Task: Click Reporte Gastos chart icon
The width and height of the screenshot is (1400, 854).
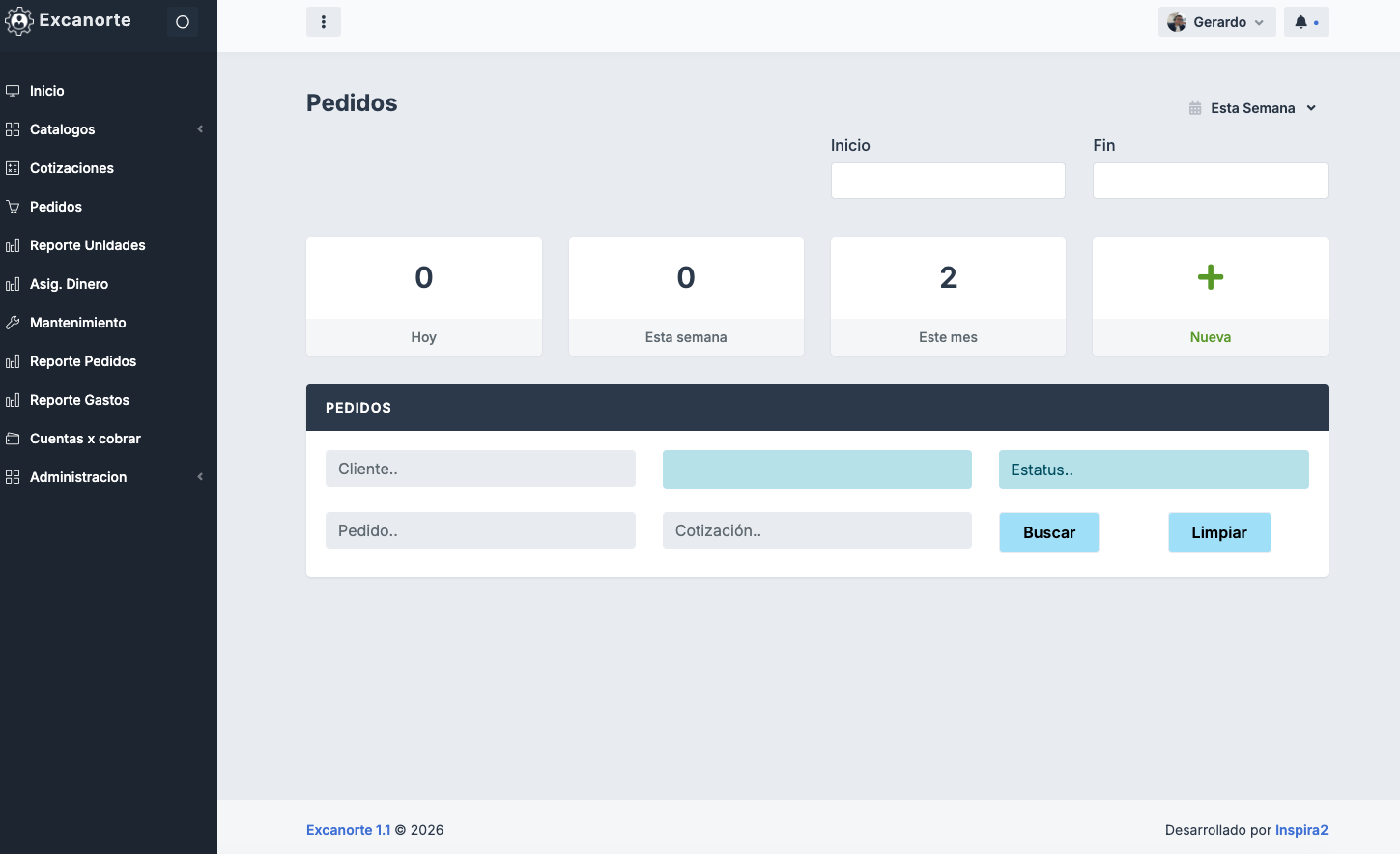Action: (x=13, y=400)
